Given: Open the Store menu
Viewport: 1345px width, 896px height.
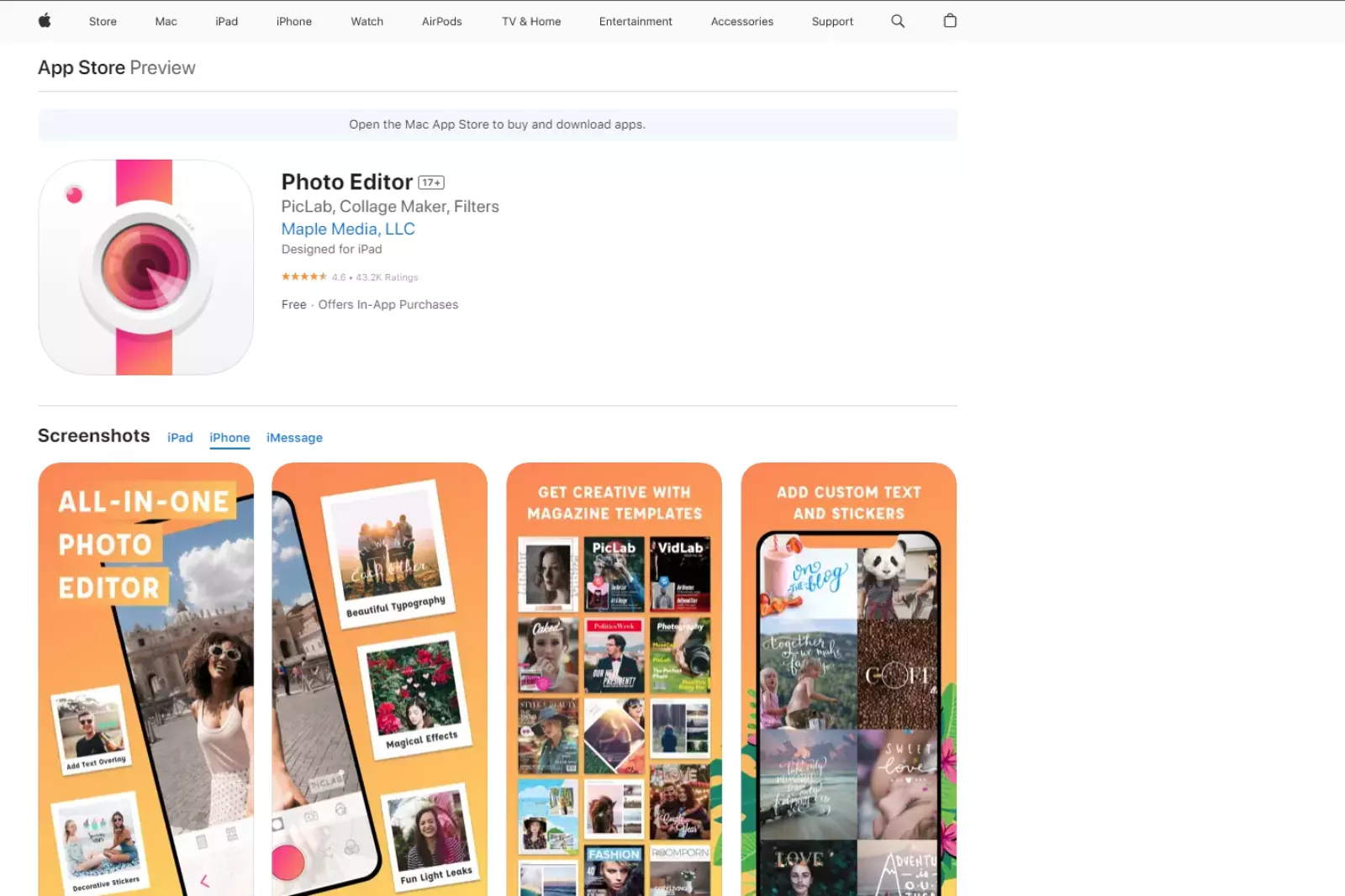Looking at the screenshot, I should (x=103, y=22).
